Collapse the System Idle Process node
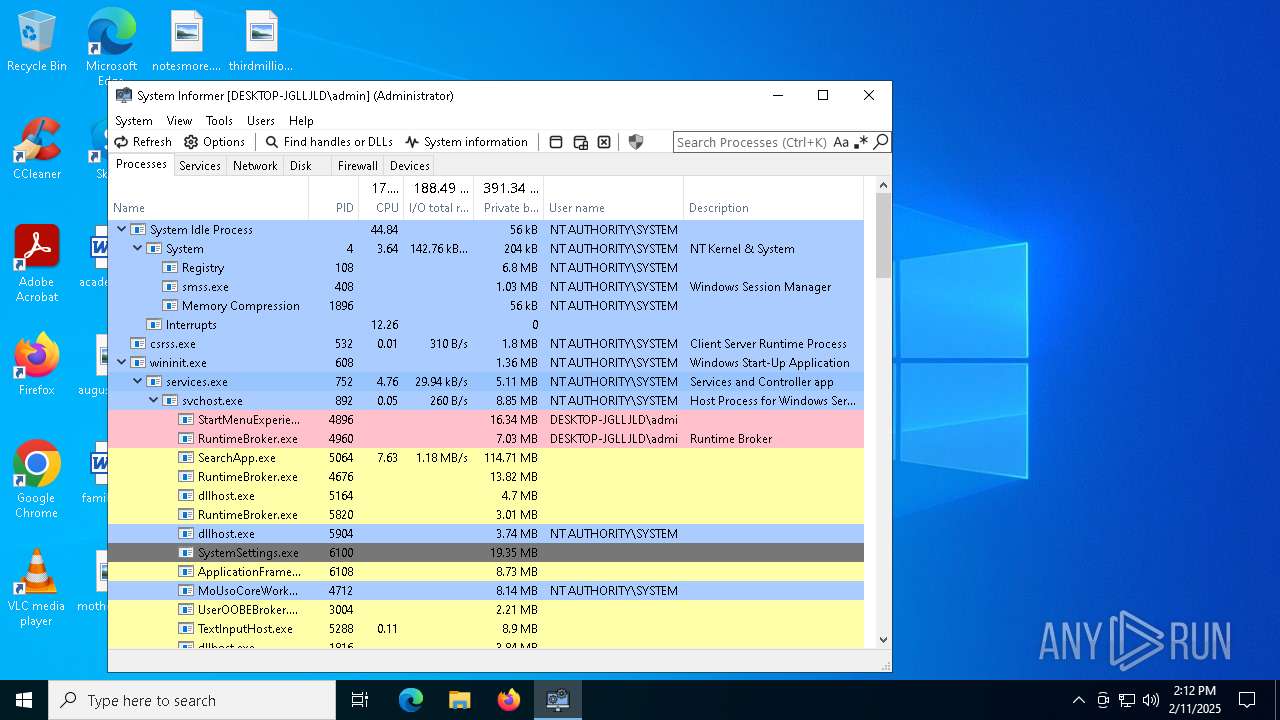 point(122,229)
